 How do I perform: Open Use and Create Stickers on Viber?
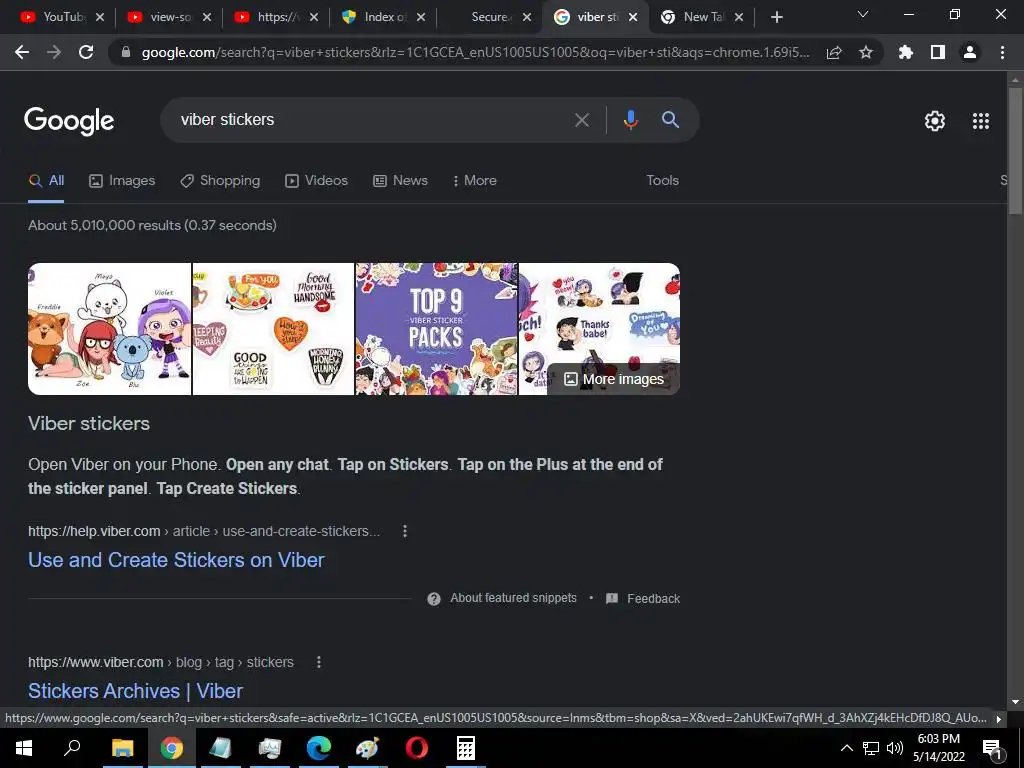[x=176, y=560]
